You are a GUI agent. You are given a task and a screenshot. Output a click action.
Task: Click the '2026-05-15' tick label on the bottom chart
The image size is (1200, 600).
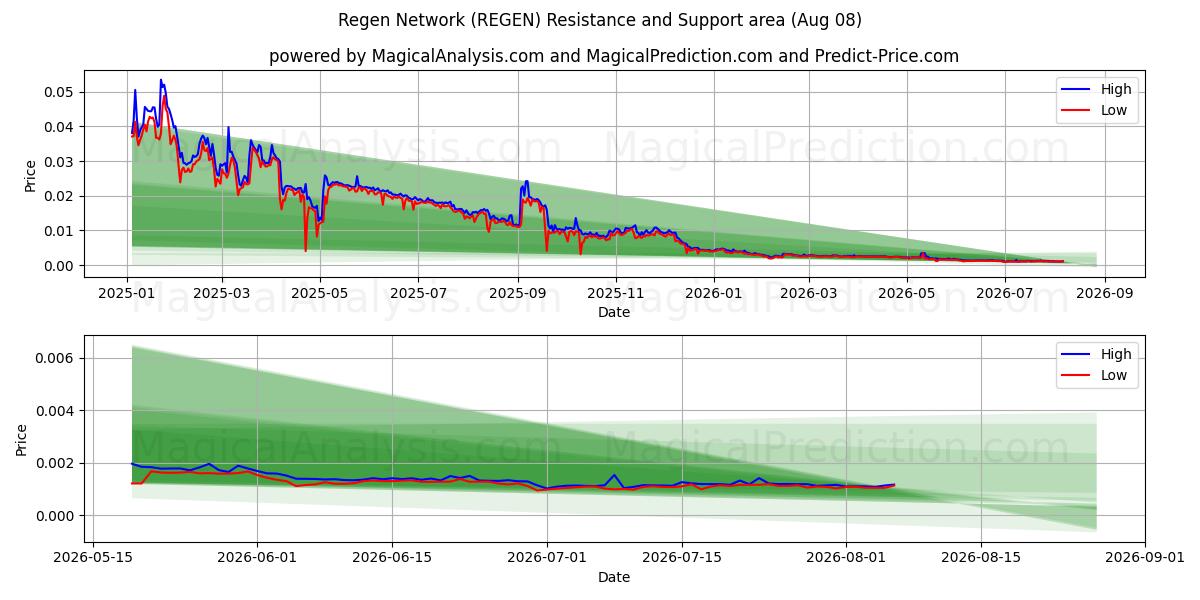tap(93, 558)
